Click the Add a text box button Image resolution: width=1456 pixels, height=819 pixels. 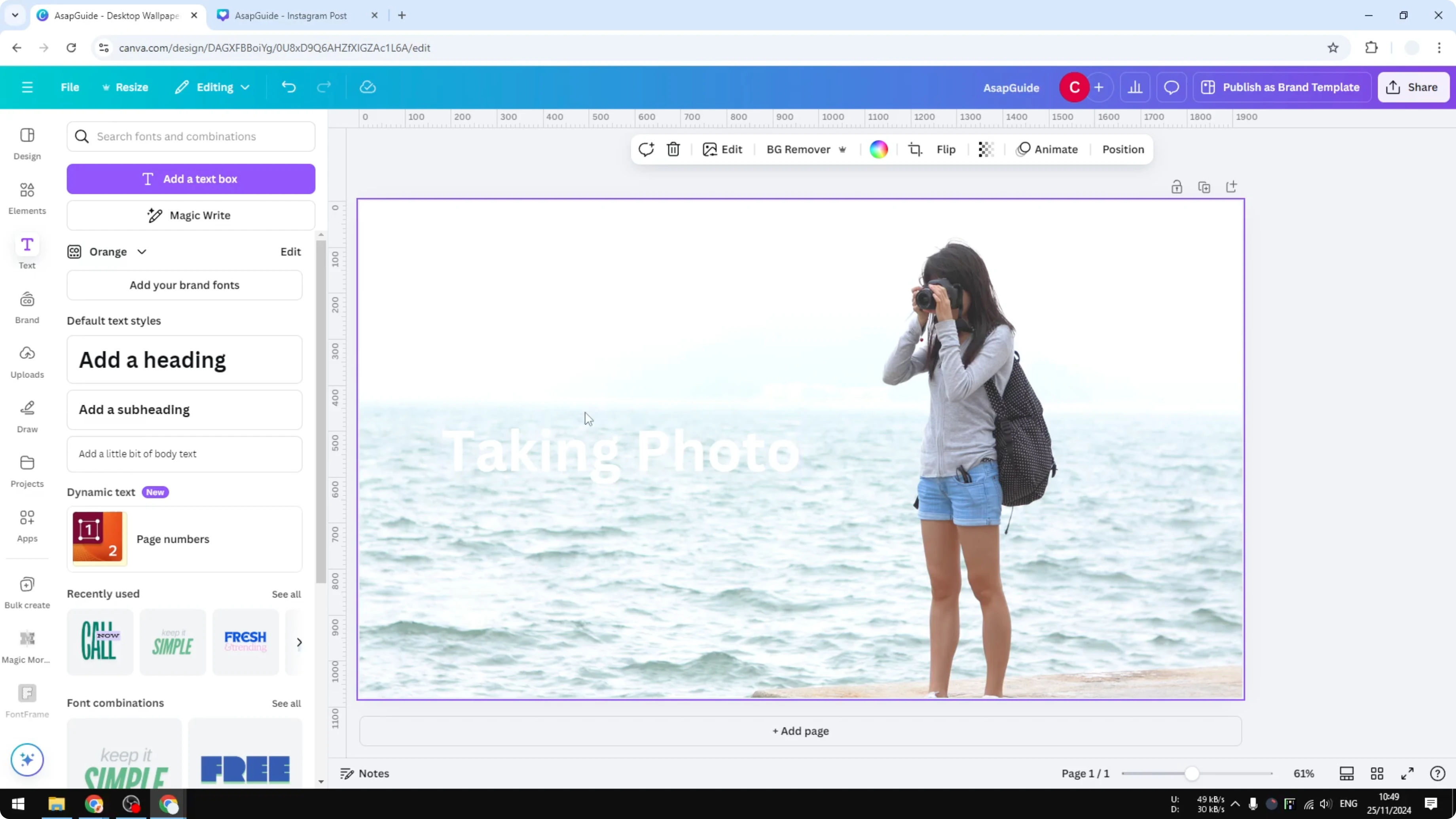pos(191,178)
